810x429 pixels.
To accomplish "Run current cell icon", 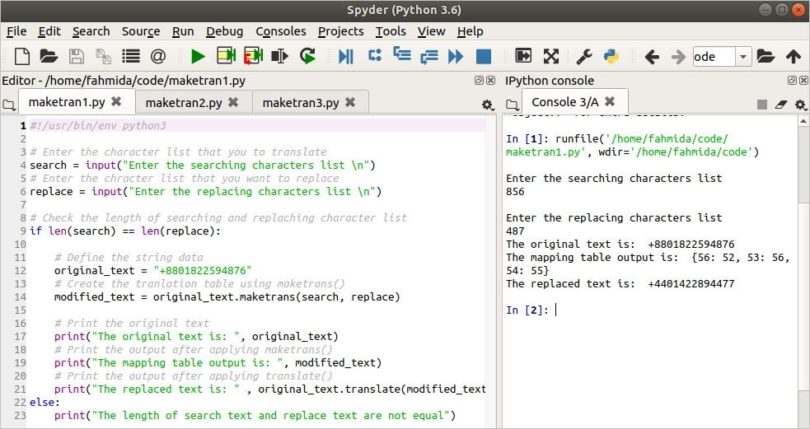I will [226, 56].
